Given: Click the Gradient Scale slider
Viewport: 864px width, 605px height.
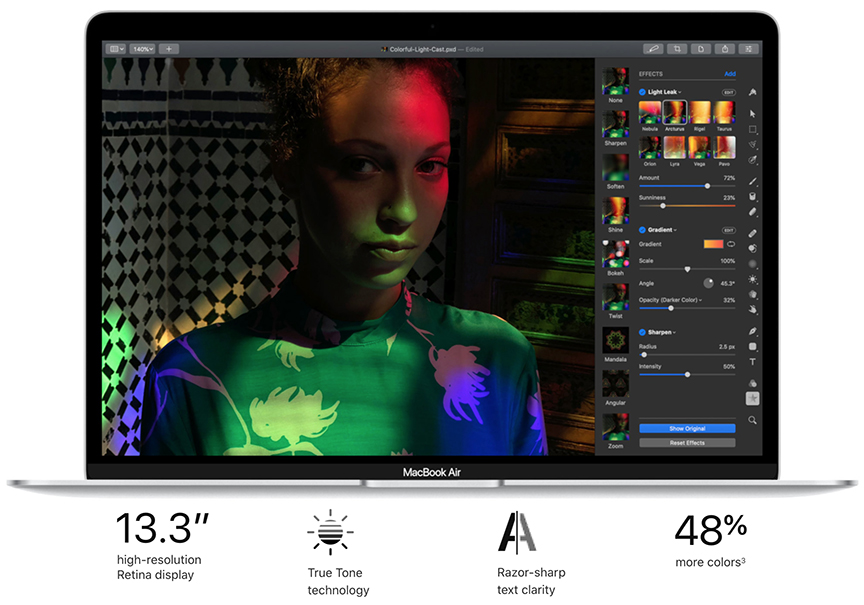Looking at the screenshot, I should tap(687, 269).
